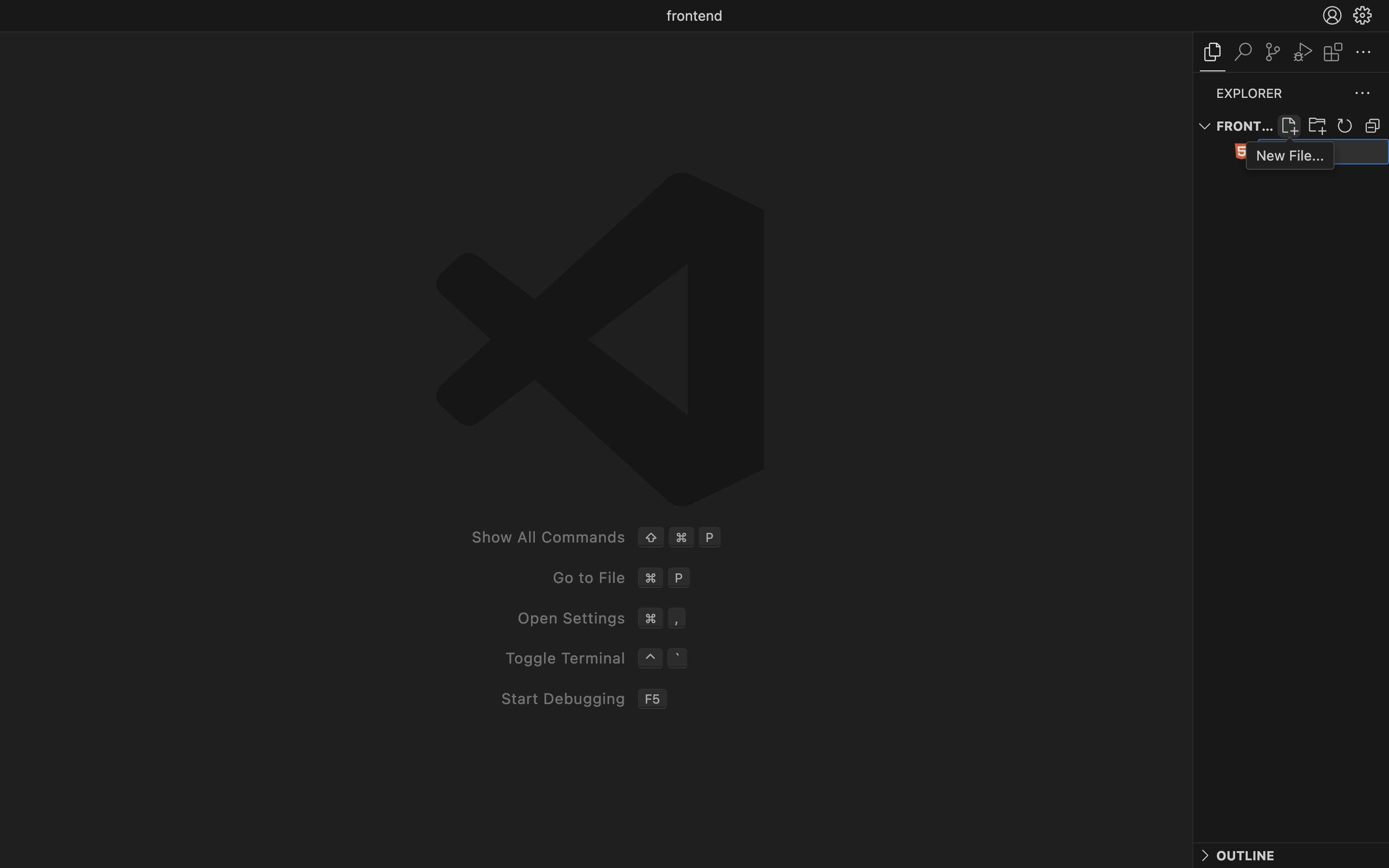Click the New File icon in Explorer
1389x868 pixels.
point(1290,125)
